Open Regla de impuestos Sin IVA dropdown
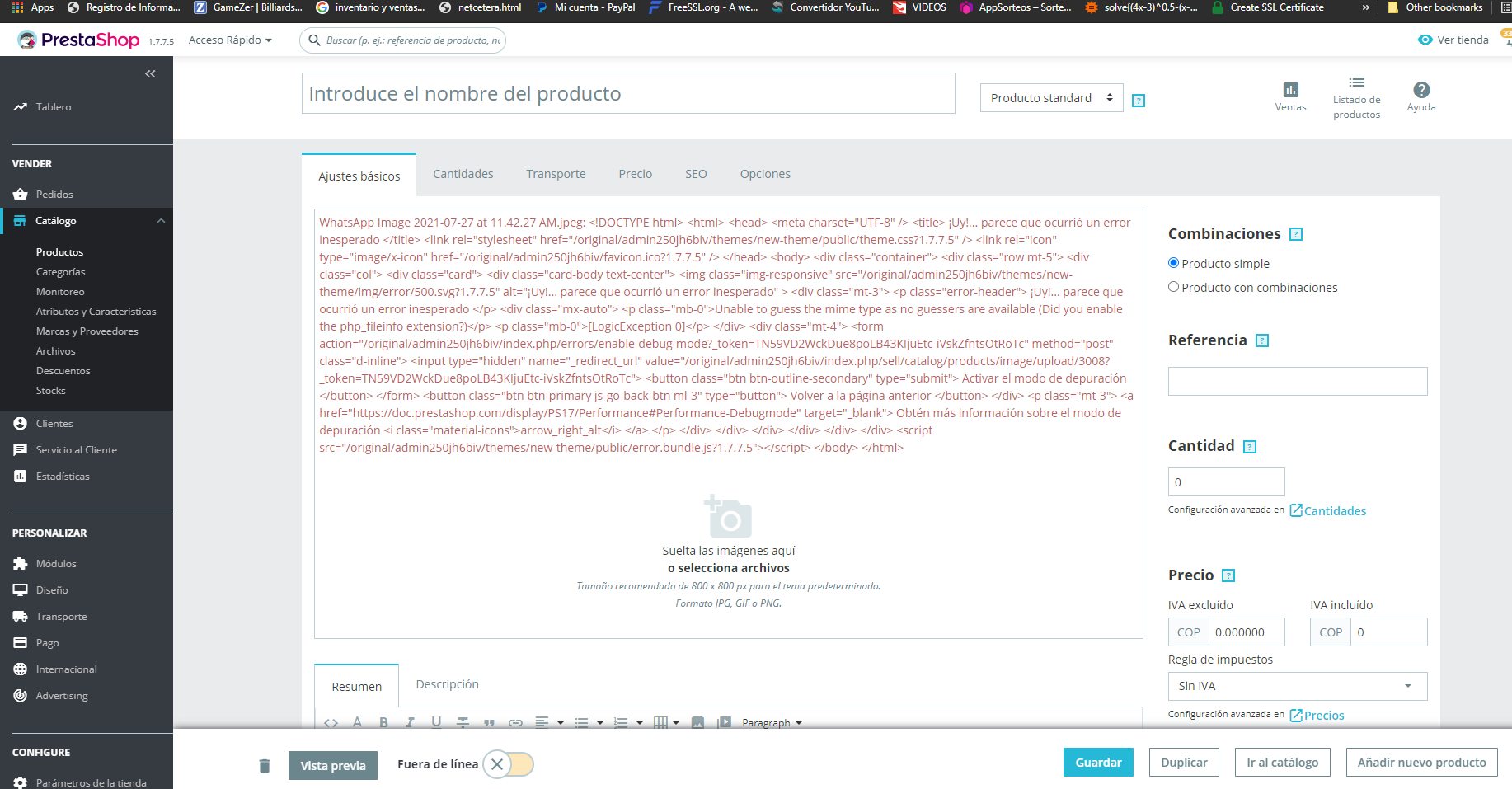This screenshot has width=1512, height=789. 1297,686
